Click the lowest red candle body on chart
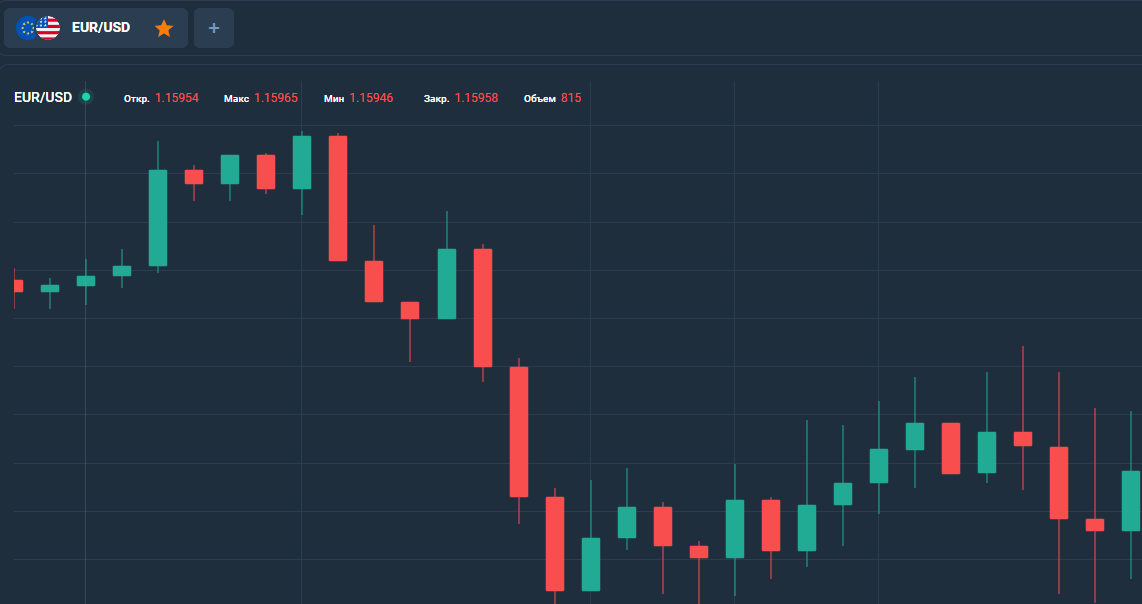This screenshot has height=604, width=1142. point(555,543)
